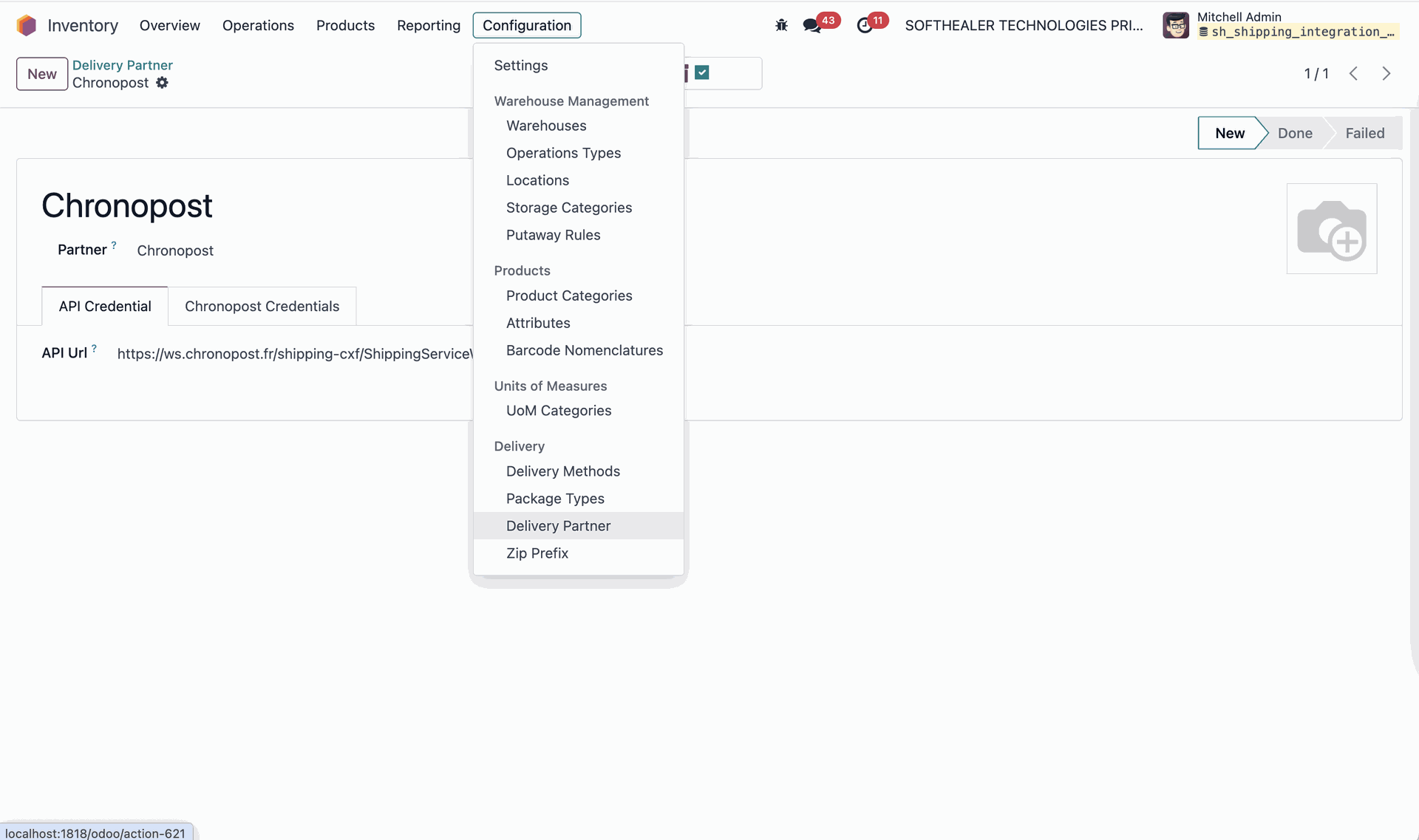1419x840 pixels.
Task: Click the API Url field value
Action: tap(294, 354)
